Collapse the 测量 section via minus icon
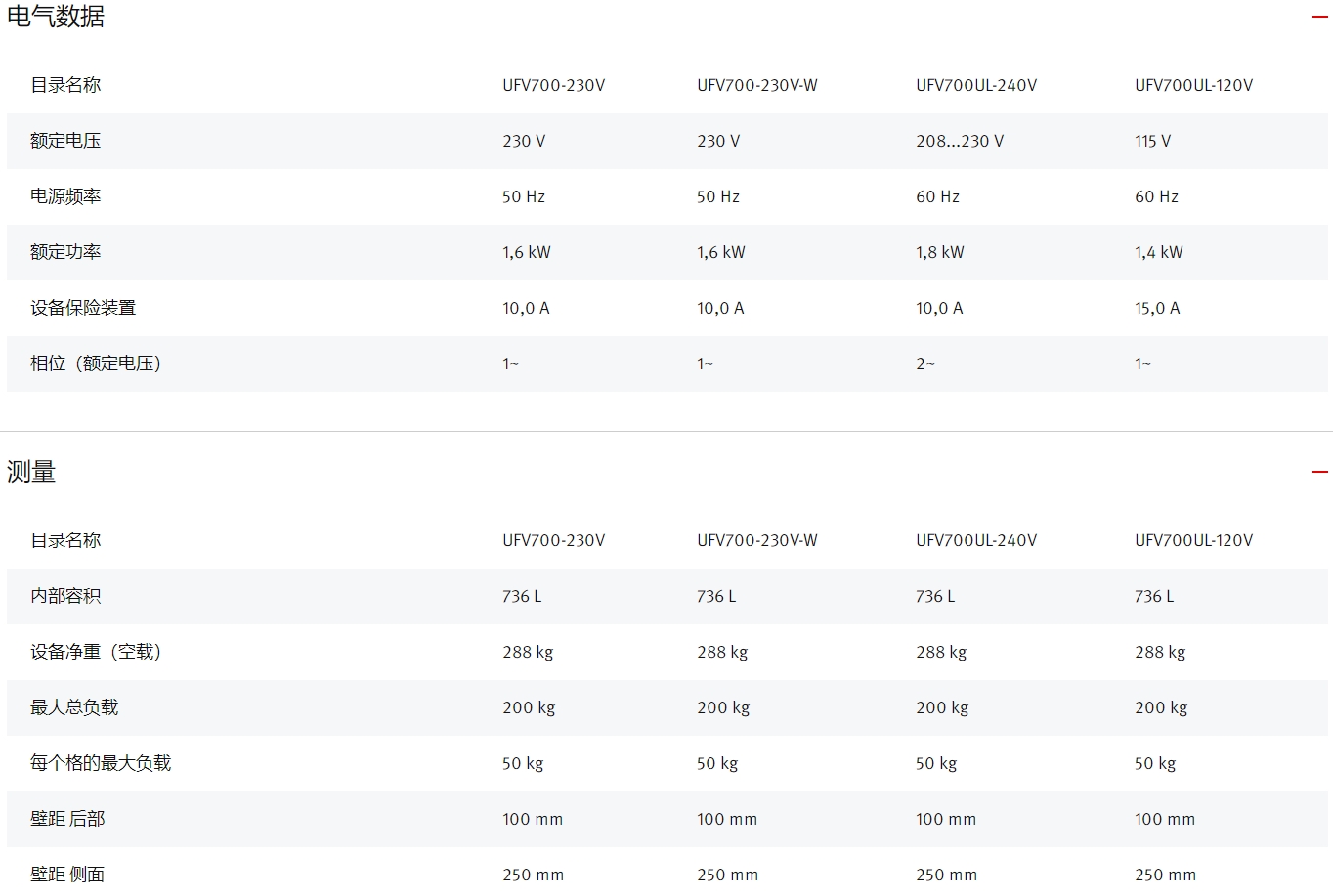Image resolution: width=1333 pixels, height=896 pixels. point(1319,472)
